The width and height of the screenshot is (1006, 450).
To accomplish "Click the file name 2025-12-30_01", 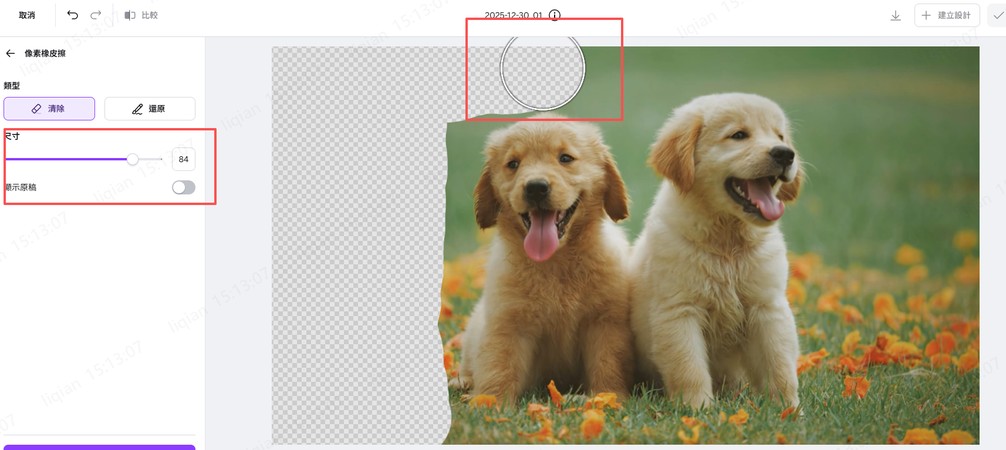I will tap(513, 15).
